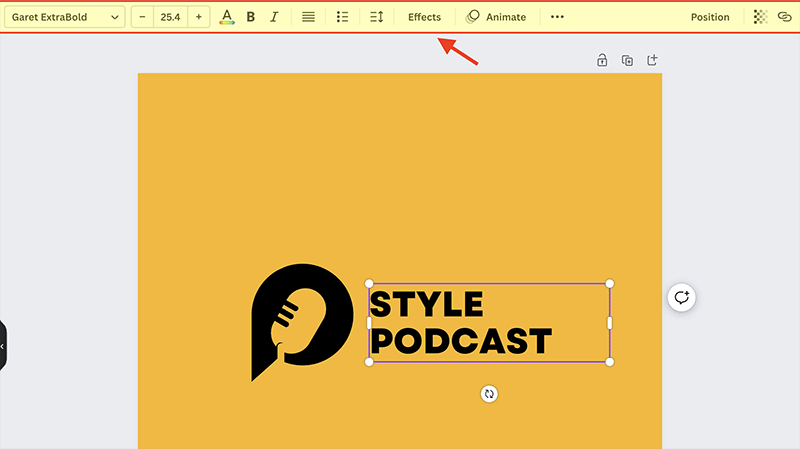Viewport: 800px width, 449px height.
Task: Add a new page icon
Action: tap(652, 60)
